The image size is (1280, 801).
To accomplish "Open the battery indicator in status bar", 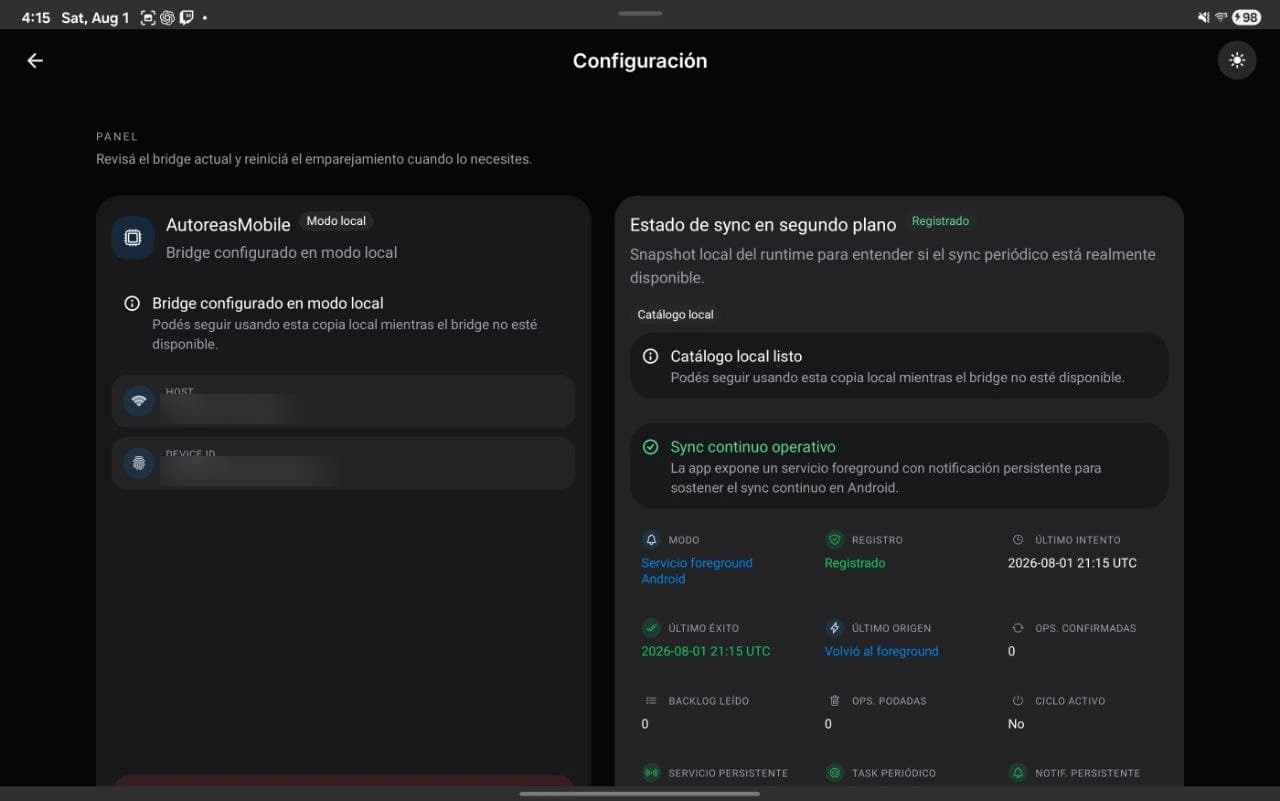I will [x=1246, y=17].
